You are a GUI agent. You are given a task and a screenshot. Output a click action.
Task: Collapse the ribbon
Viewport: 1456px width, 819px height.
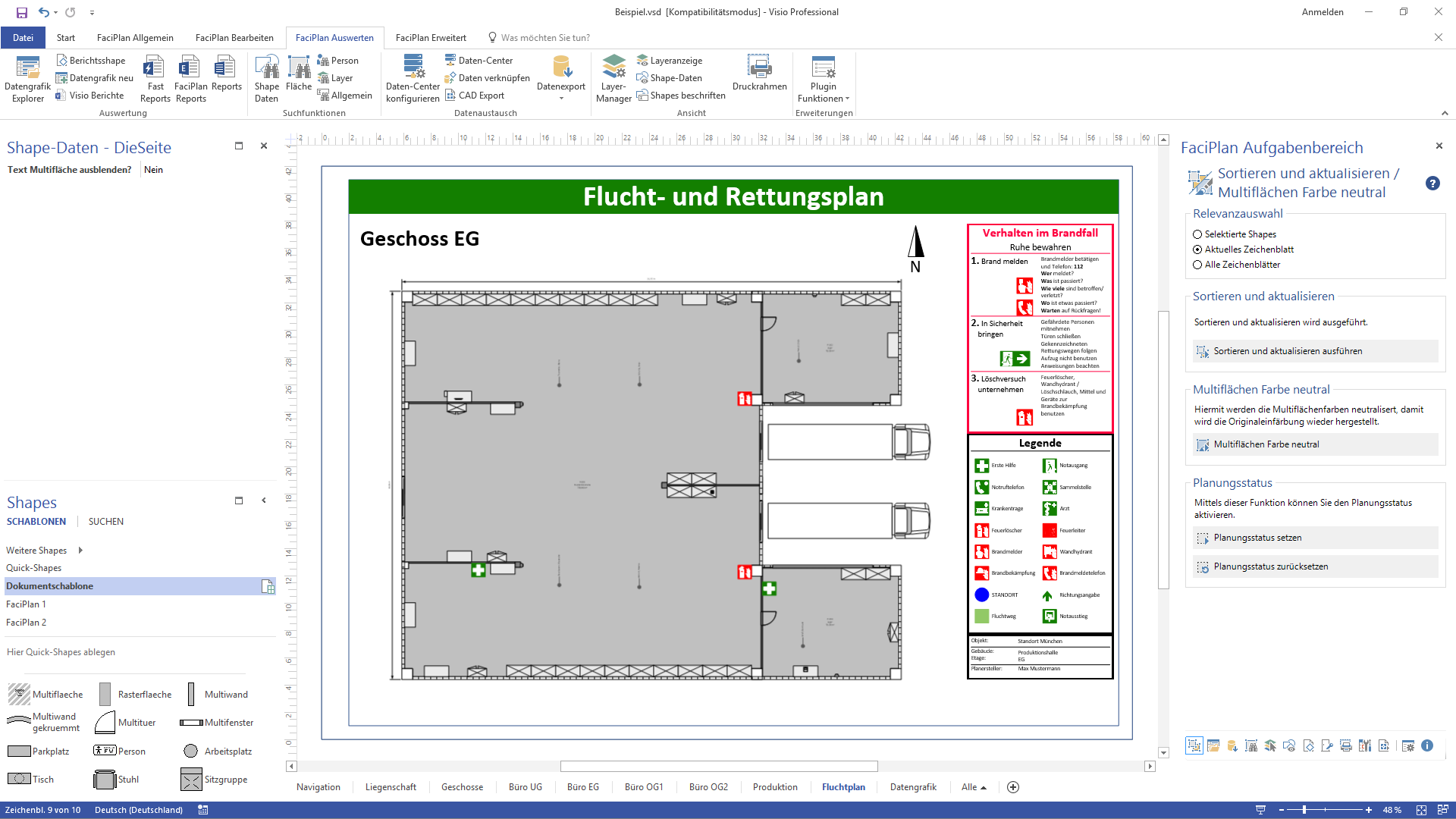(1445, 113)
